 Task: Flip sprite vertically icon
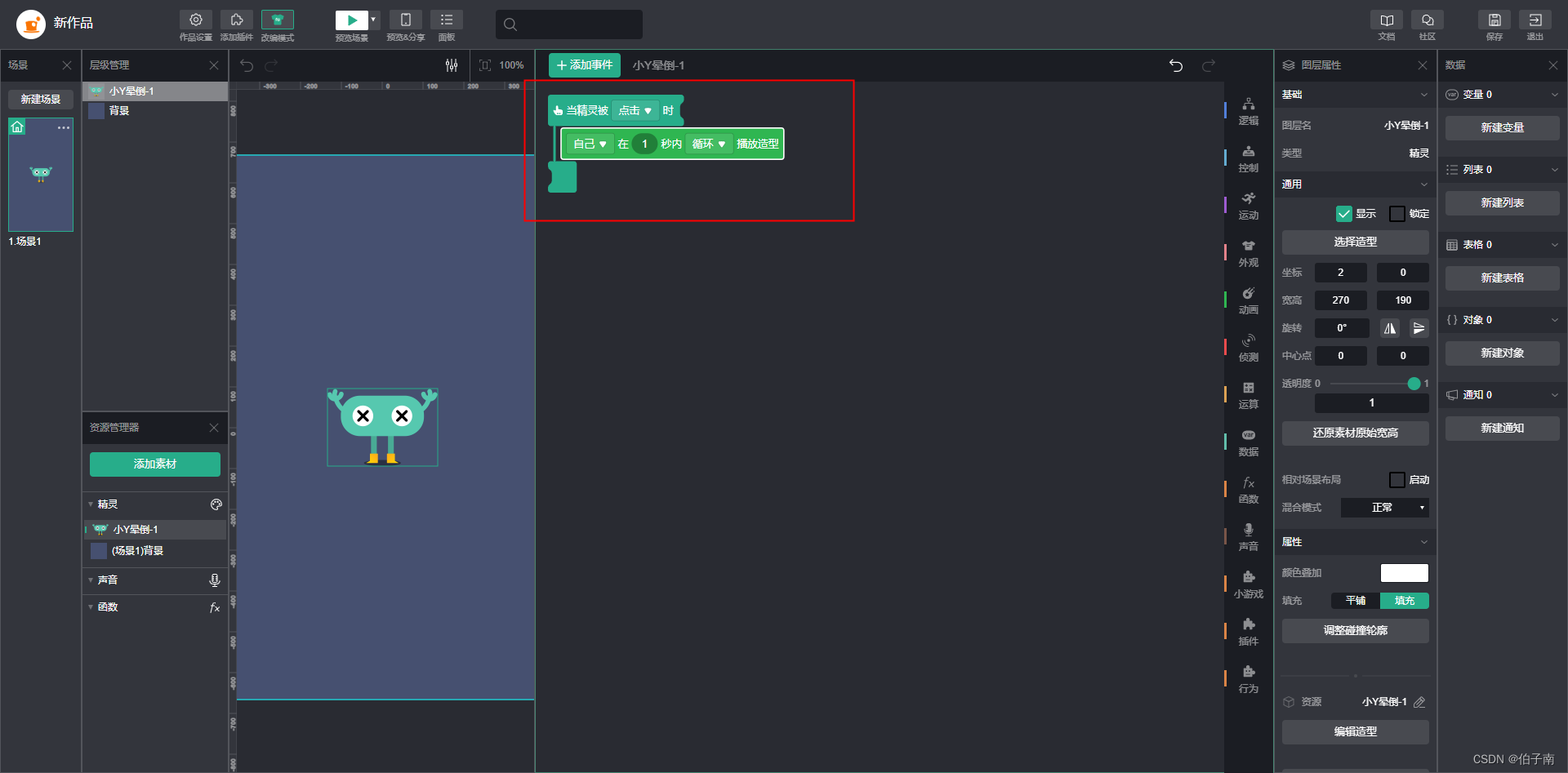1419,328
